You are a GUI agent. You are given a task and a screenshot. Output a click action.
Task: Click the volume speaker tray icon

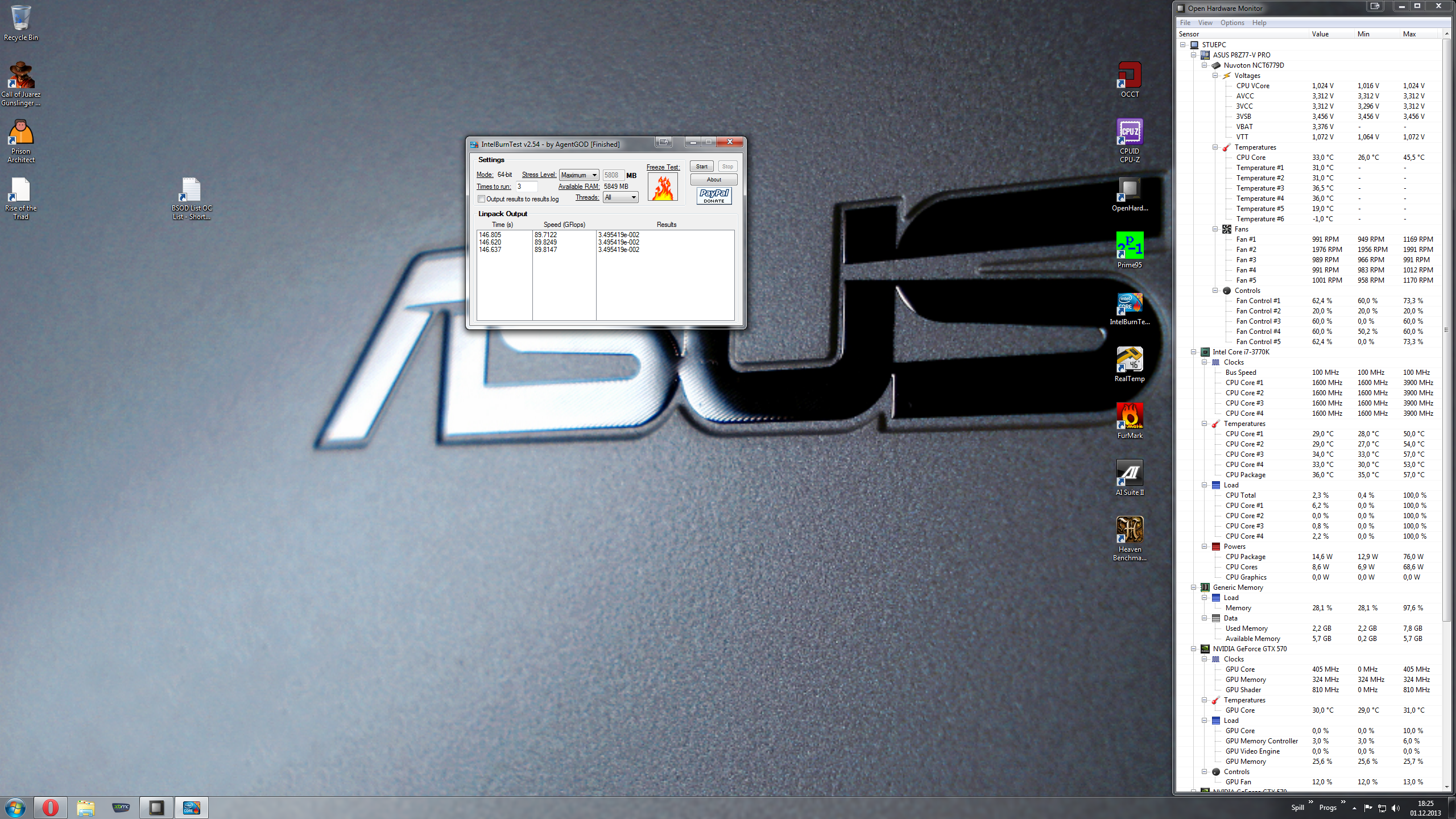[x=1395, y=808]
